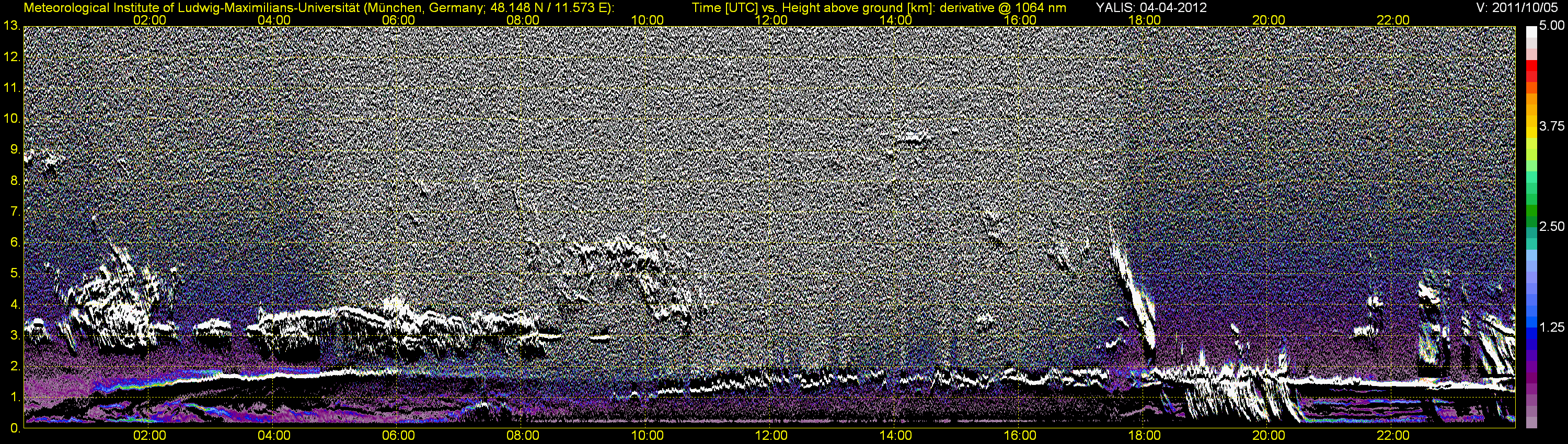Image resolution: width=1568 pixels, height=444 pixels.
Task: Click the 06:00 label on the top time axis
Action: coord(398,20)
